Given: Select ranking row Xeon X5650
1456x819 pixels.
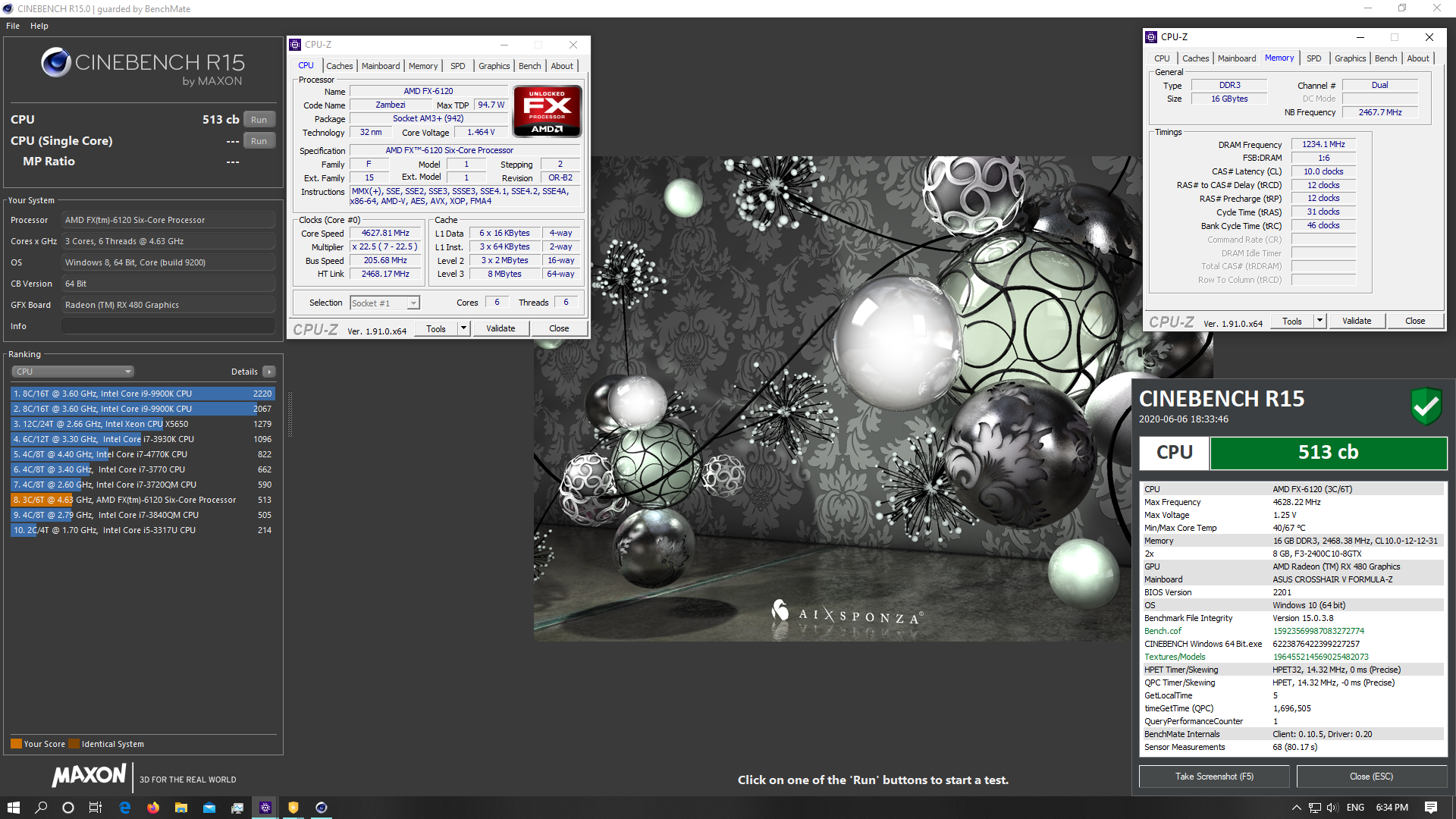Looking at the screenshot, I should click(x=143, y=424).
